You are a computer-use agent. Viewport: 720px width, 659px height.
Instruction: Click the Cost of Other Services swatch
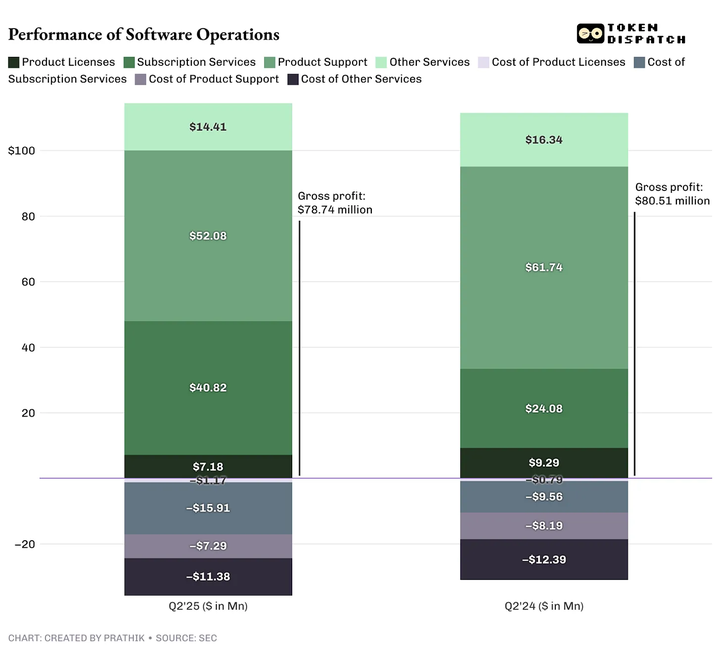point(293,79)
